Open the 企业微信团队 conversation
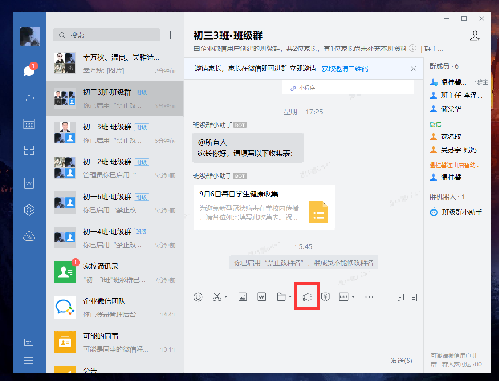 (x=115, y=308)
